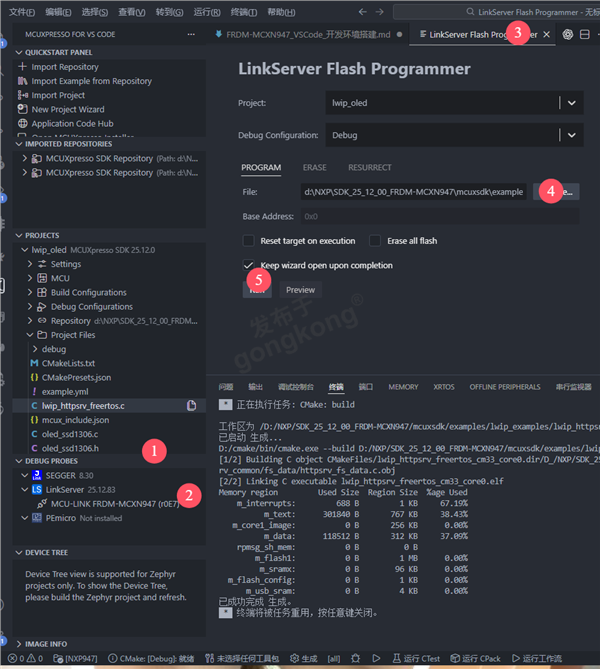
Task: Open the XRTOS panel tab
Action: [444, 387]
